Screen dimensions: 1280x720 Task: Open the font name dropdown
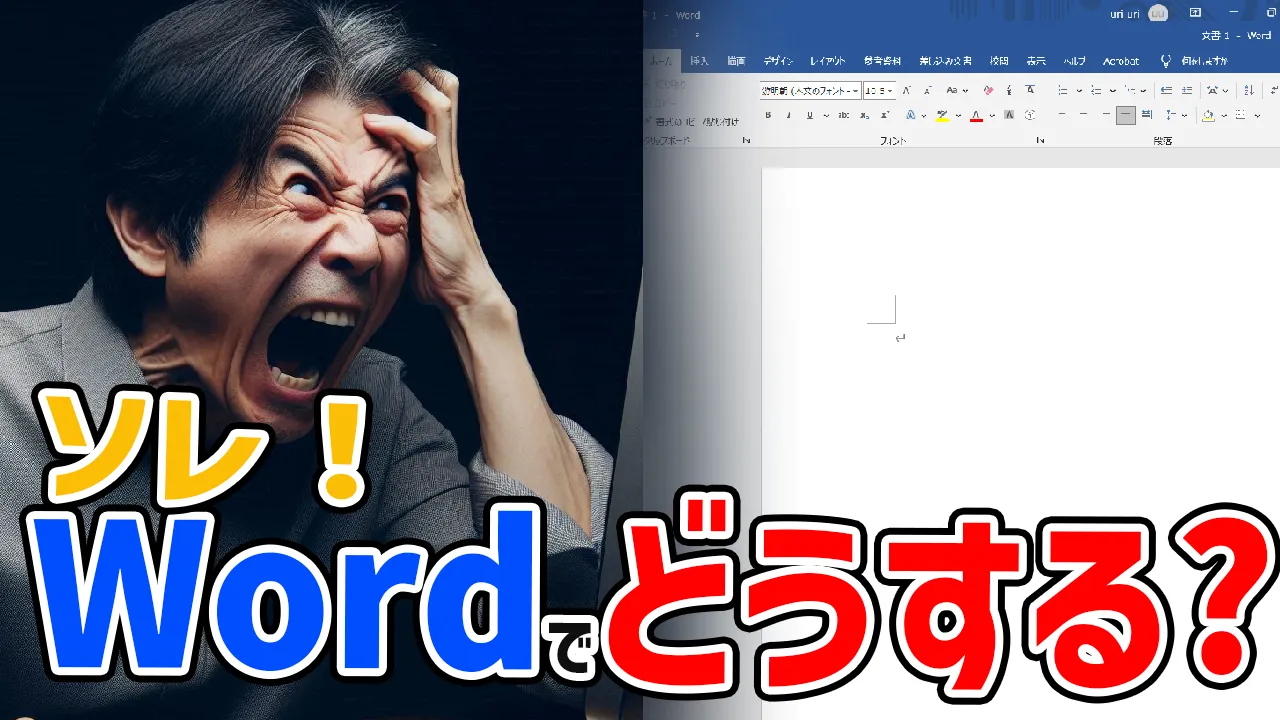[x=856, y=91]
